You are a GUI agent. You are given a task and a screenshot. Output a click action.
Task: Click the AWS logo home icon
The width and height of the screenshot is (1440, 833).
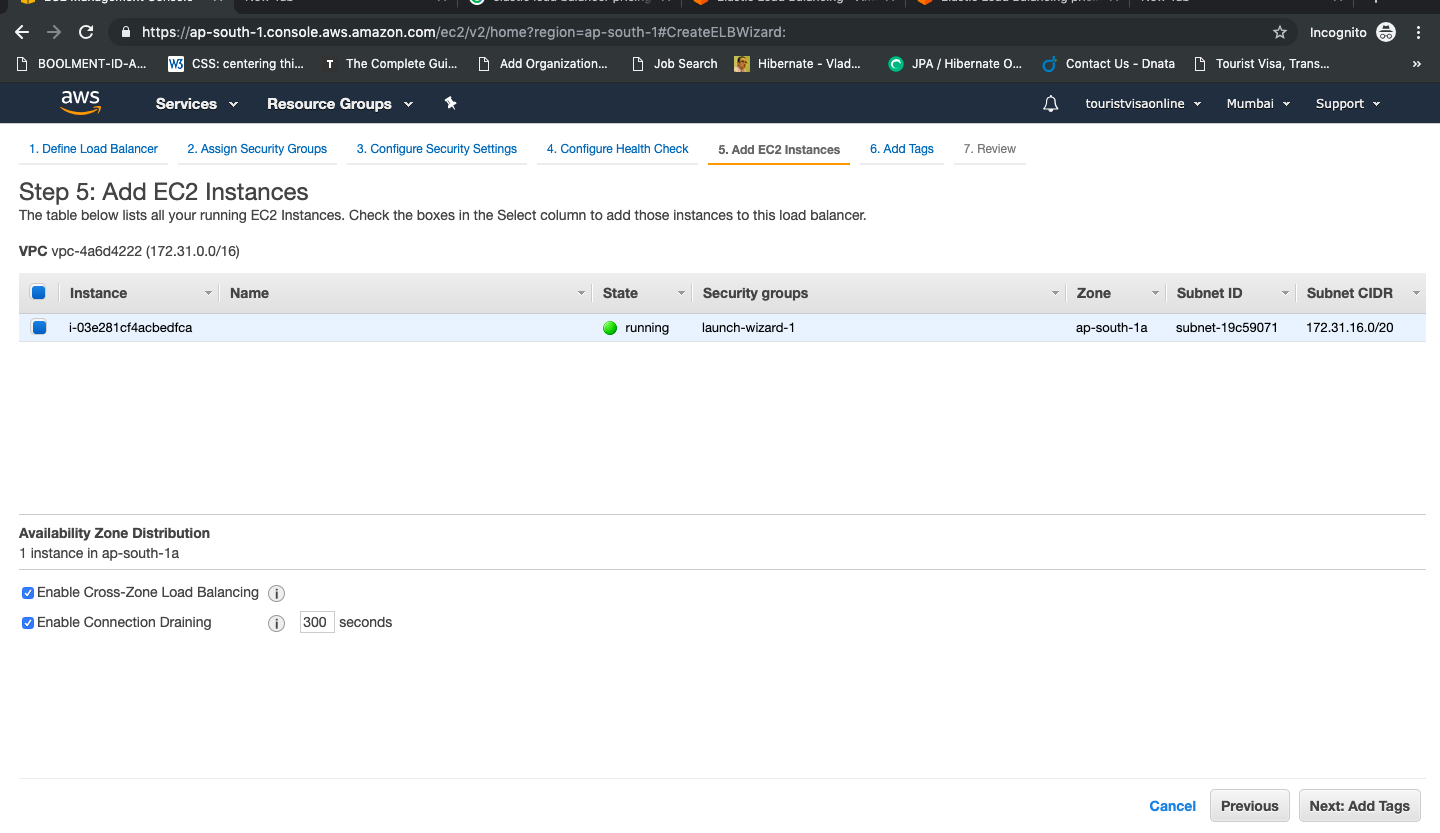click(x=80, y=103)
